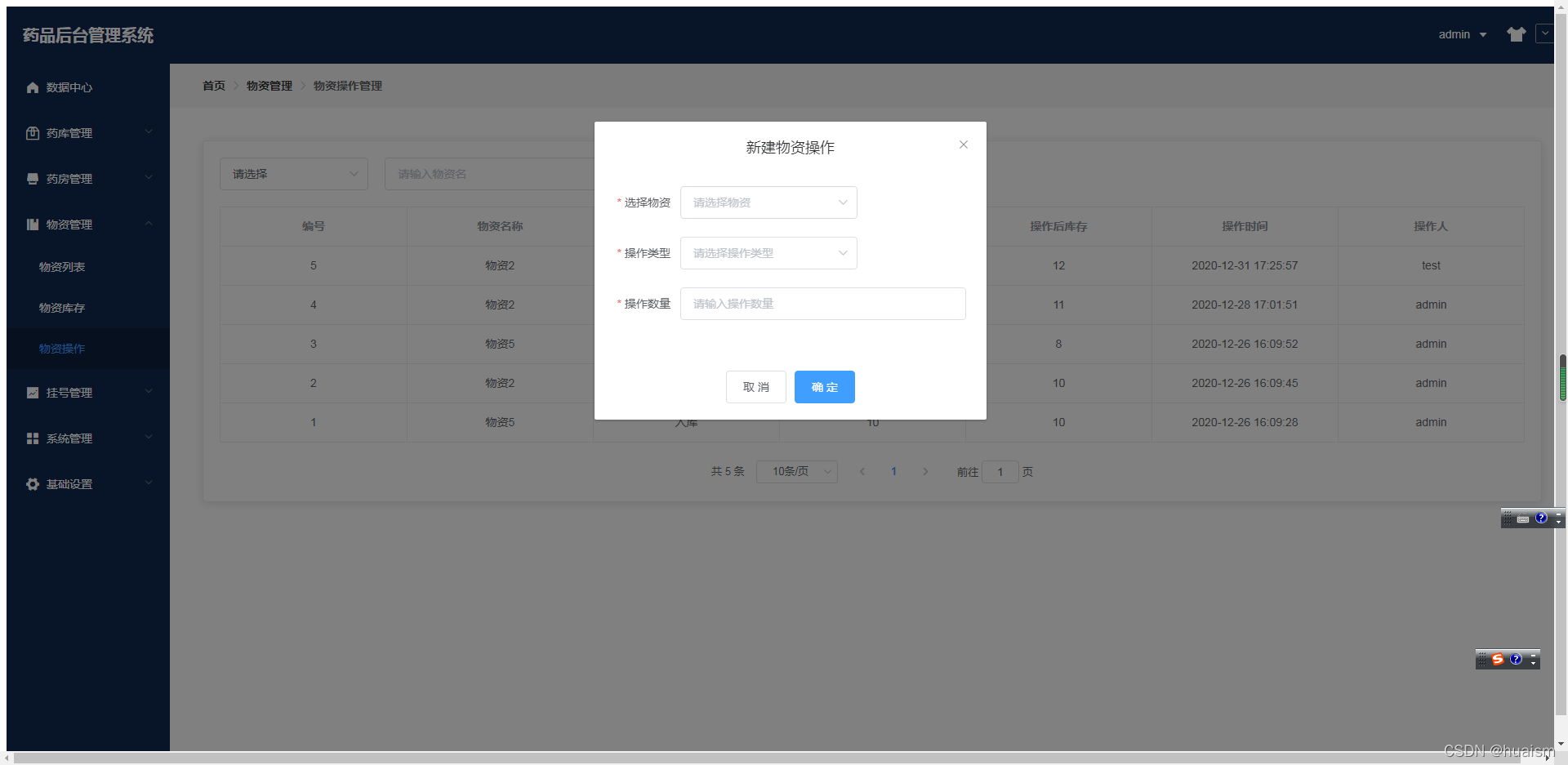Click the 挂号管理 sidebar icon

pyautogui.click(x=33, y=393)
